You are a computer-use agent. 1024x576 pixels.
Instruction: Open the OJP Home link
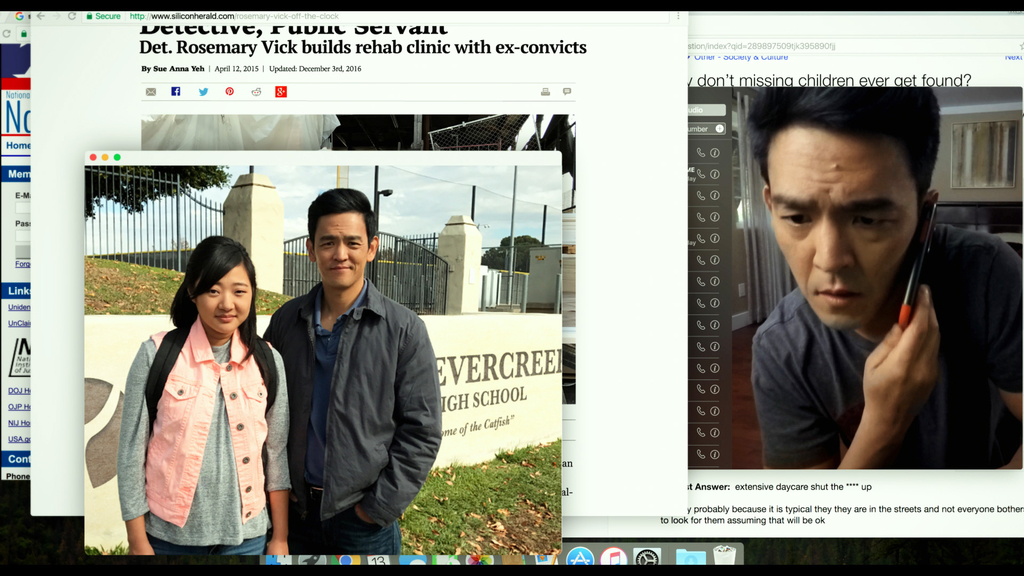pos(19,407)
